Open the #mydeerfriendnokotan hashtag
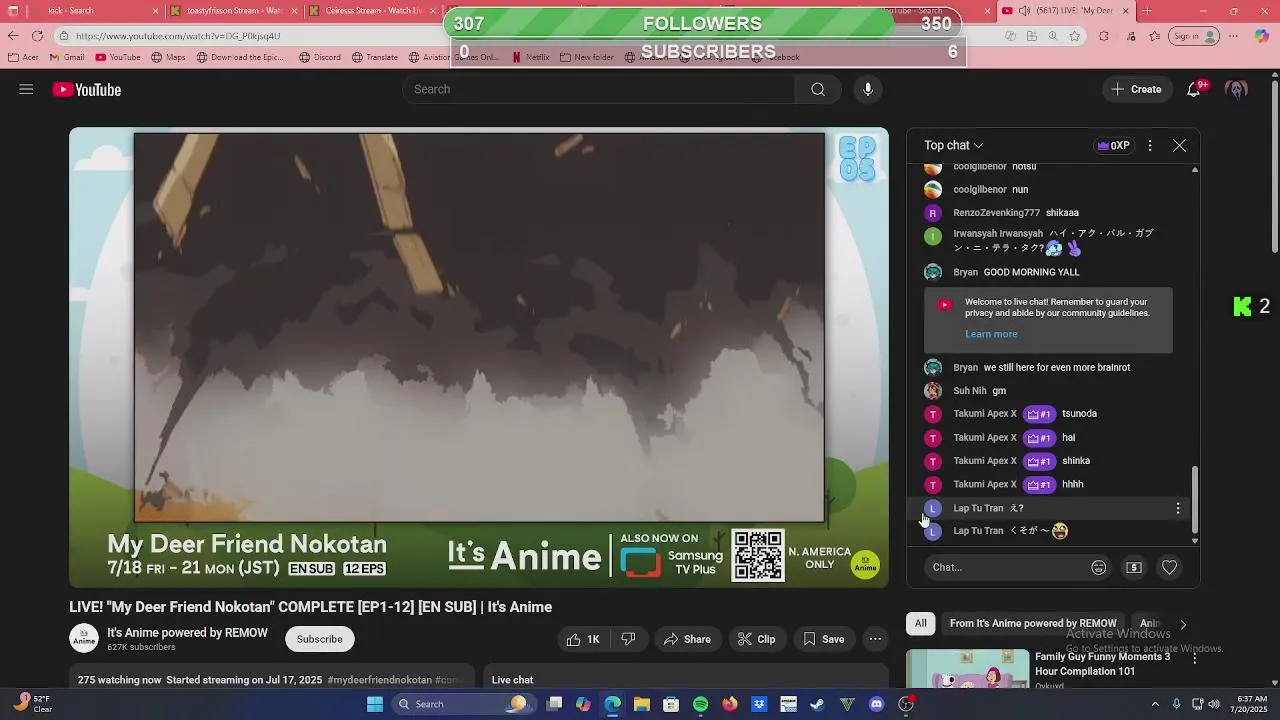The image size is (1280, 720). [380, 680]
